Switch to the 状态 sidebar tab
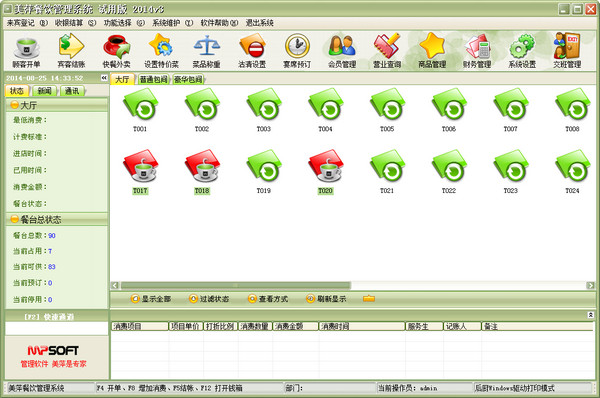Image resolution: width=600 pixels, height=398 pixels. click(x=17, y=91)
